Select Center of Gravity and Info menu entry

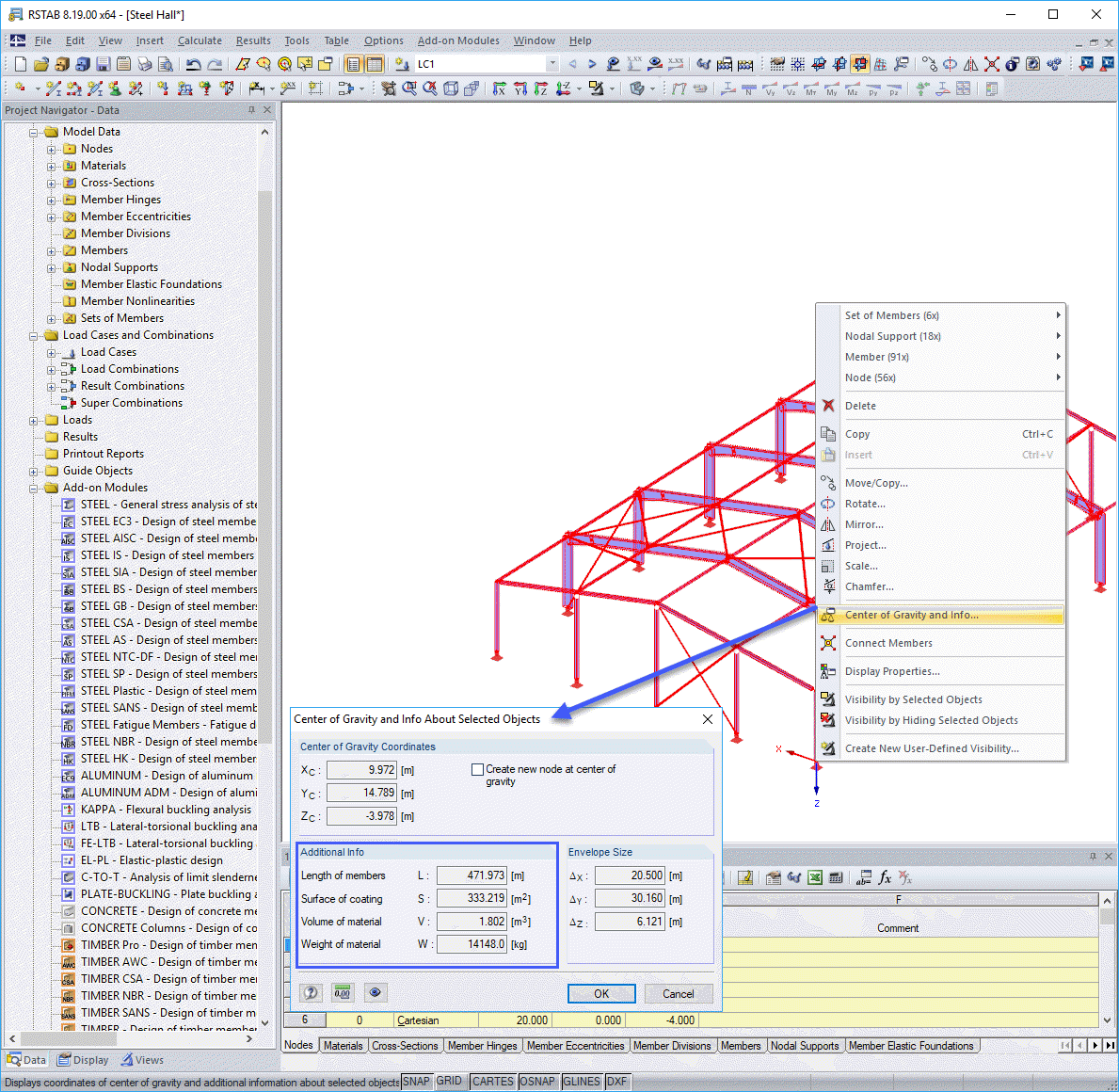click(x=940, y=615)
